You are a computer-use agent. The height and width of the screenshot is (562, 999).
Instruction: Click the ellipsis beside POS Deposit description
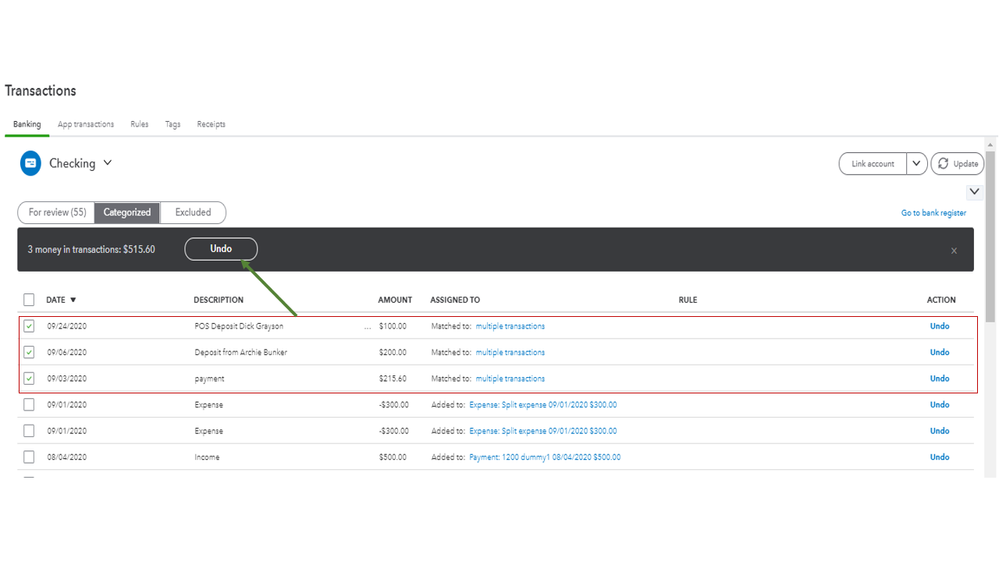tap(368, 327)
